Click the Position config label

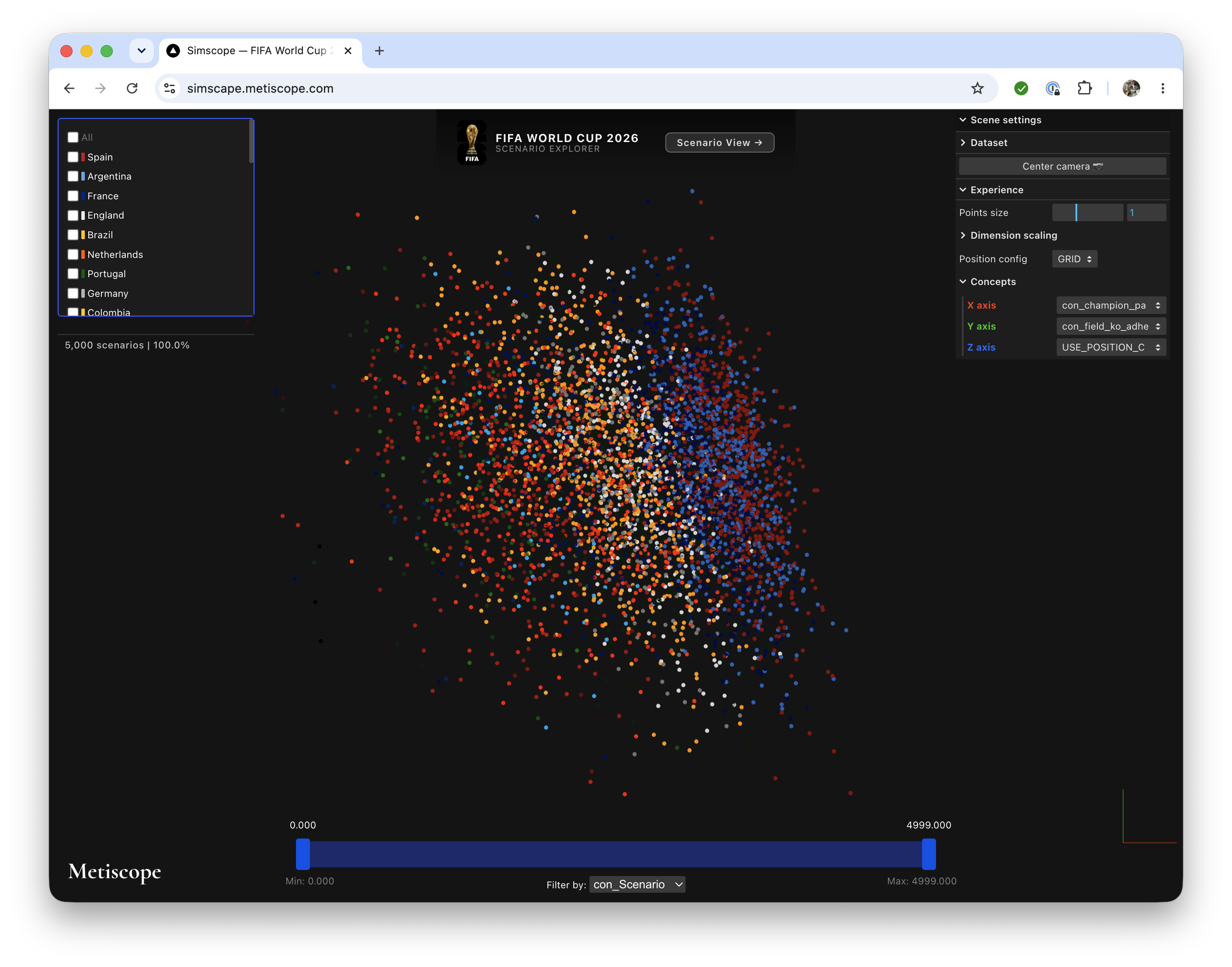(992, 259)
